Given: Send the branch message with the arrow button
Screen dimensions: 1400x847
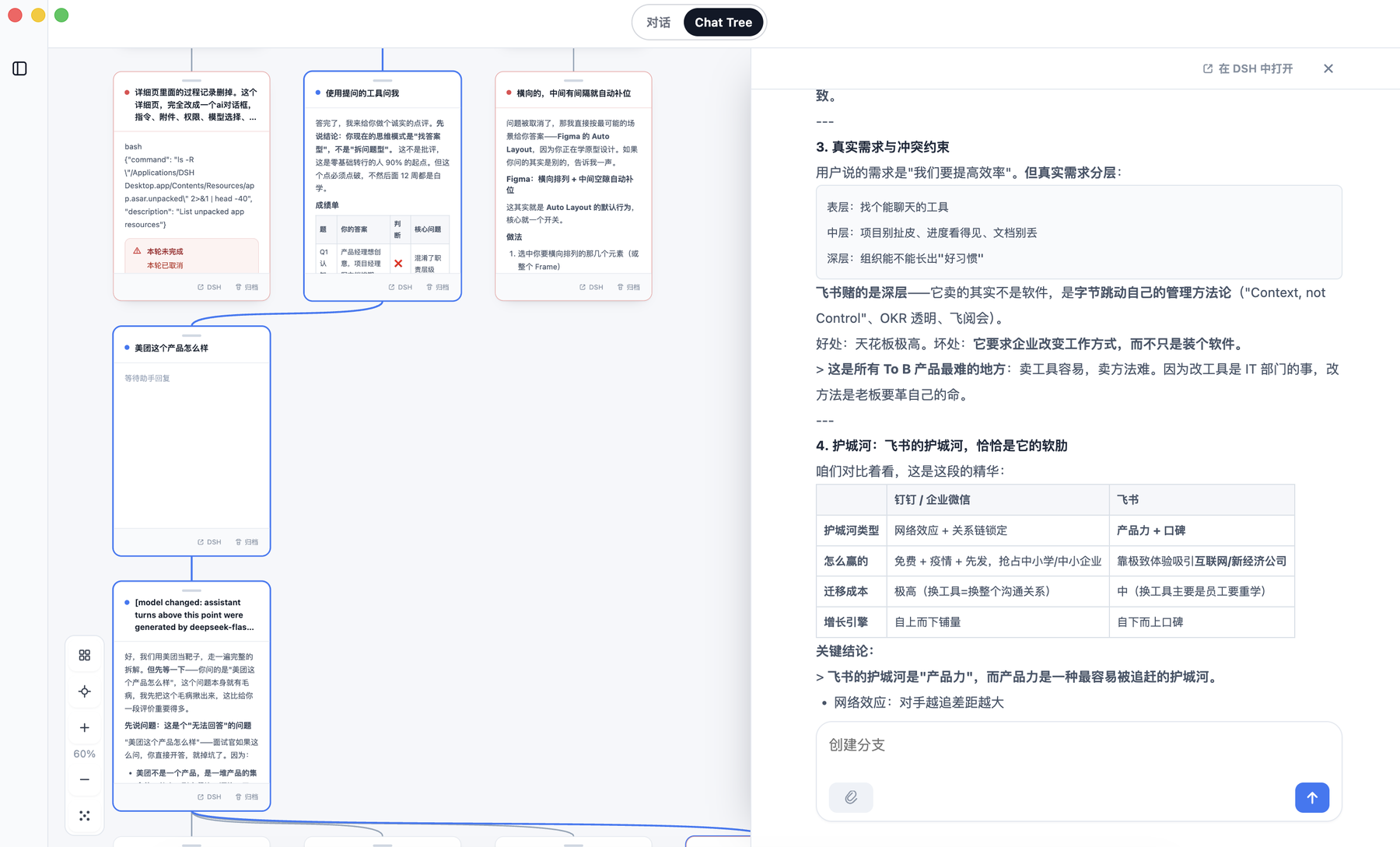Looking at the screenshot, I should coord(1312,797).
